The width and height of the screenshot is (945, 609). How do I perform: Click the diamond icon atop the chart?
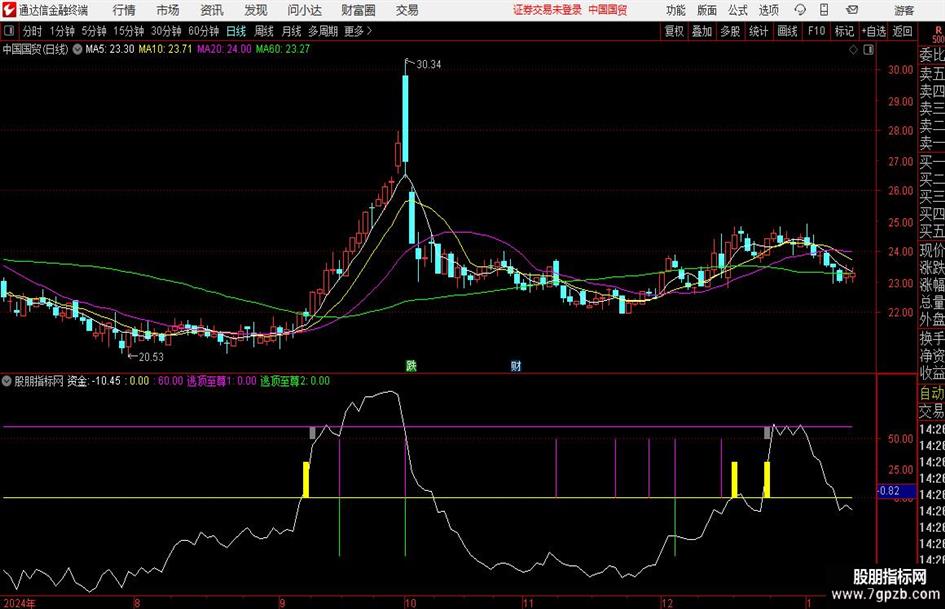click(x=853, y=50)
